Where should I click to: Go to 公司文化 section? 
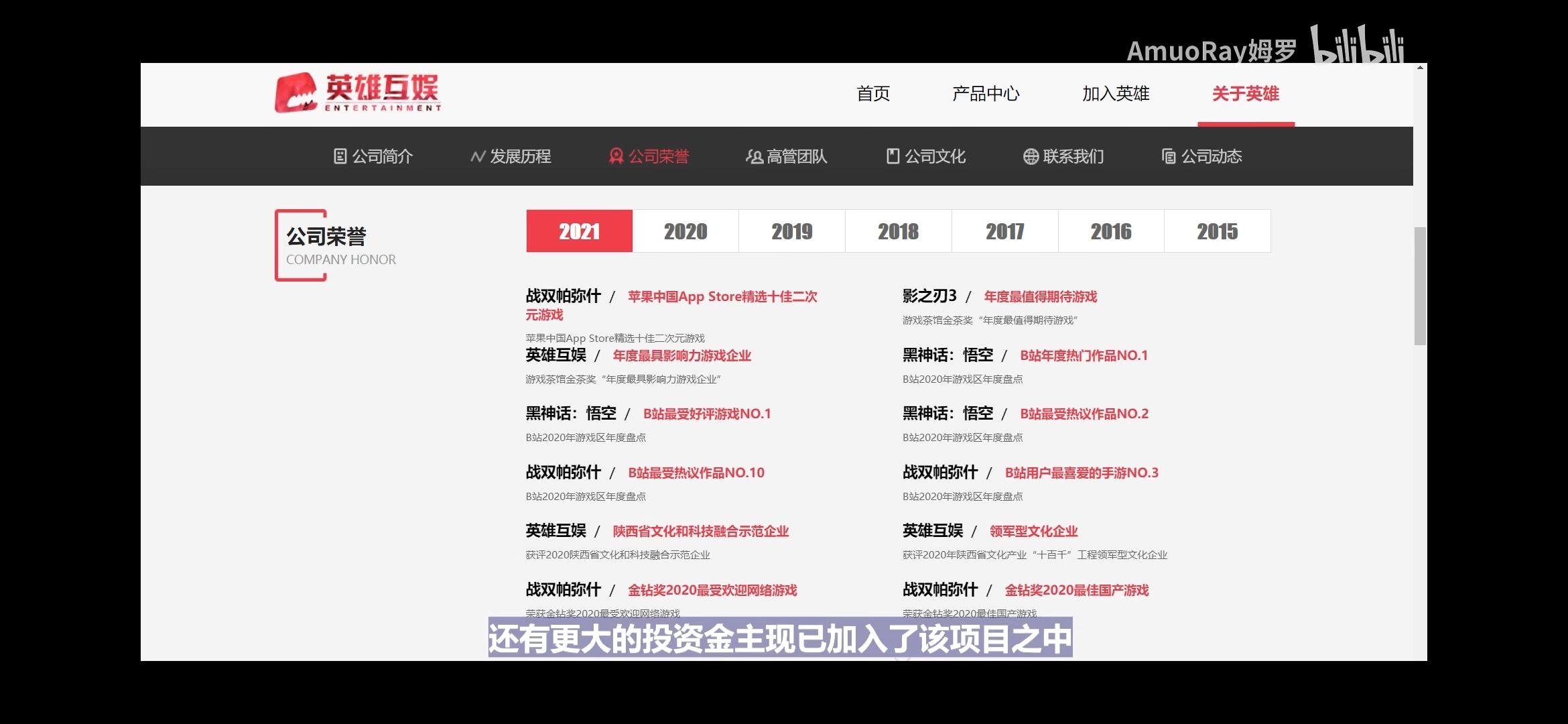pyautogui.click(x=925, y=156)
